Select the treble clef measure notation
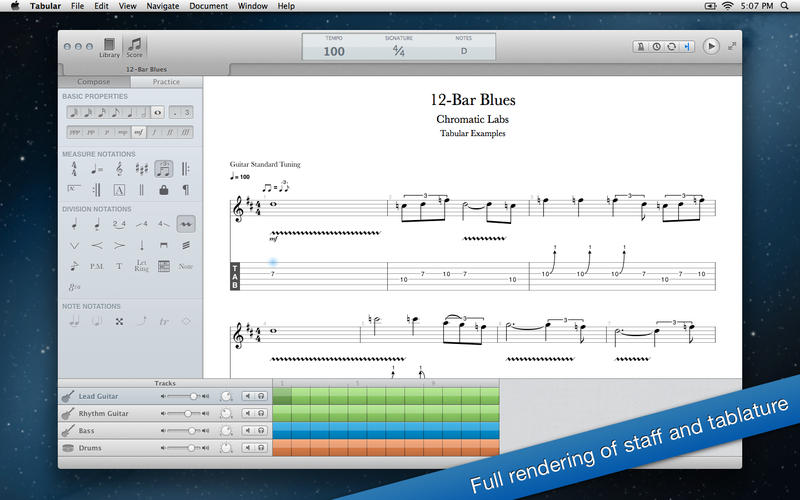The width and height of the screenshot is (800, 500). click(119, 168)
